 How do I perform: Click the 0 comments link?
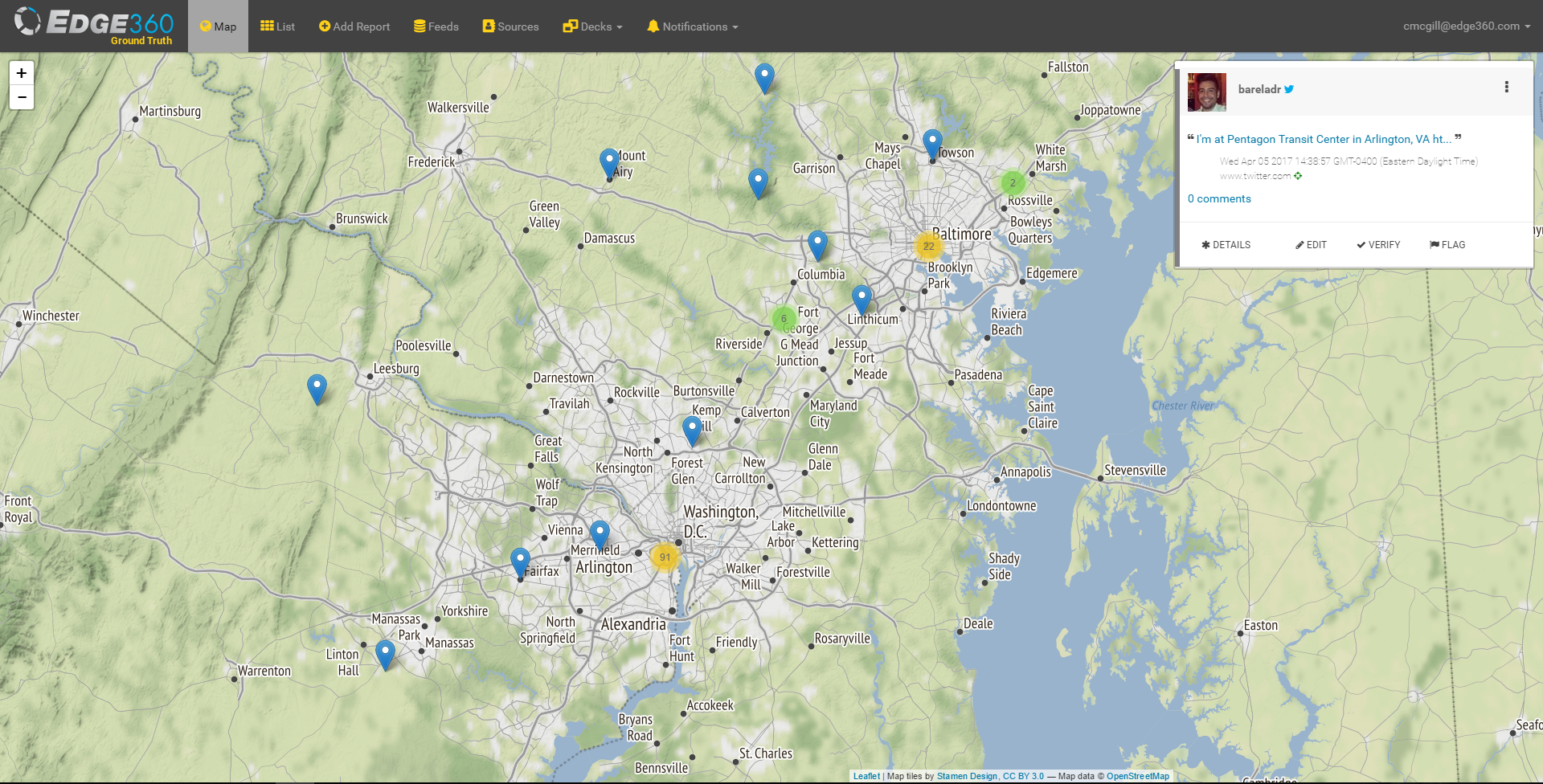pyautogui.click(x=1219, y=198)
